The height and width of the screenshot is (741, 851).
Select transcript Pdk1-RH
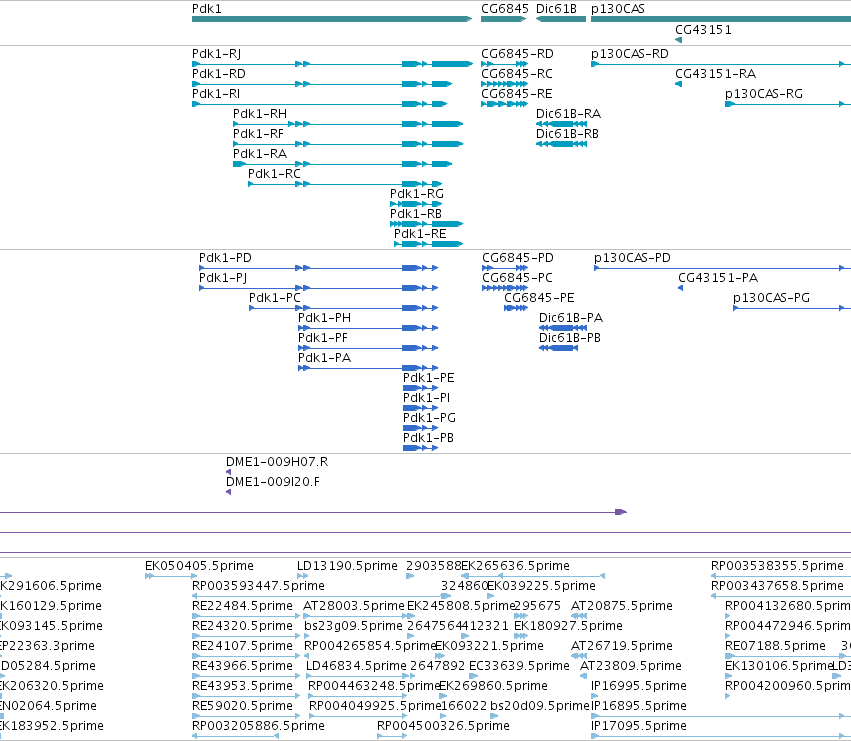(348, 124)
